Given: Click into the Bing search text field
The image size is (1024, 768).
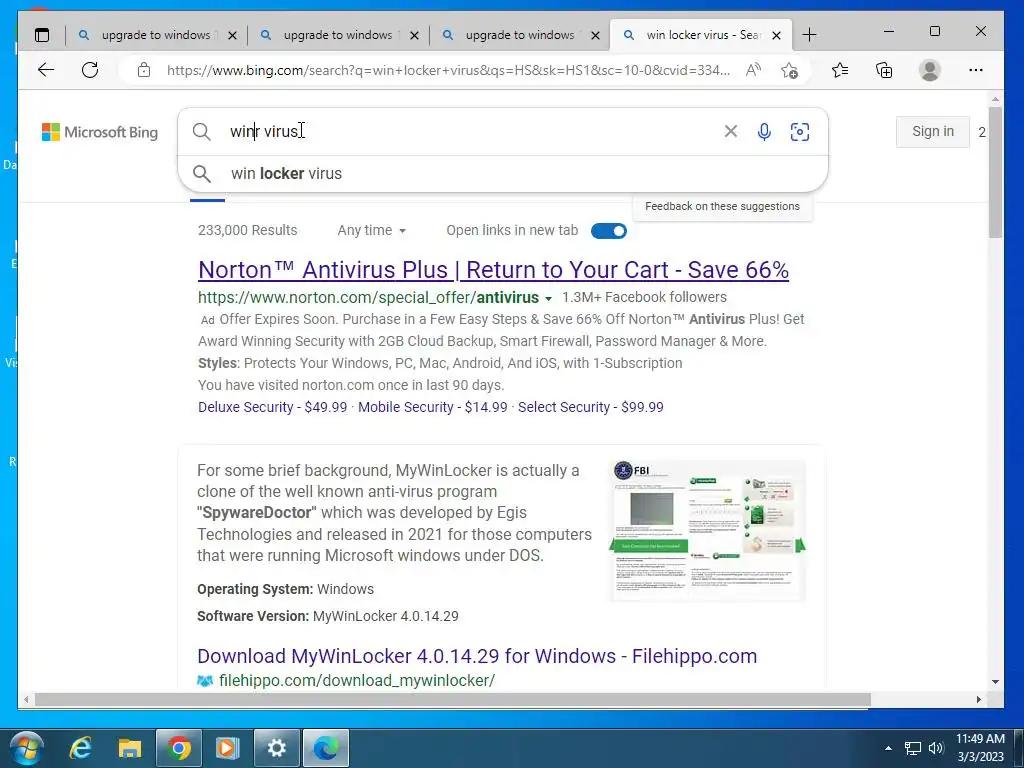Looking at the screenshot, I should [x=470, y=131].
